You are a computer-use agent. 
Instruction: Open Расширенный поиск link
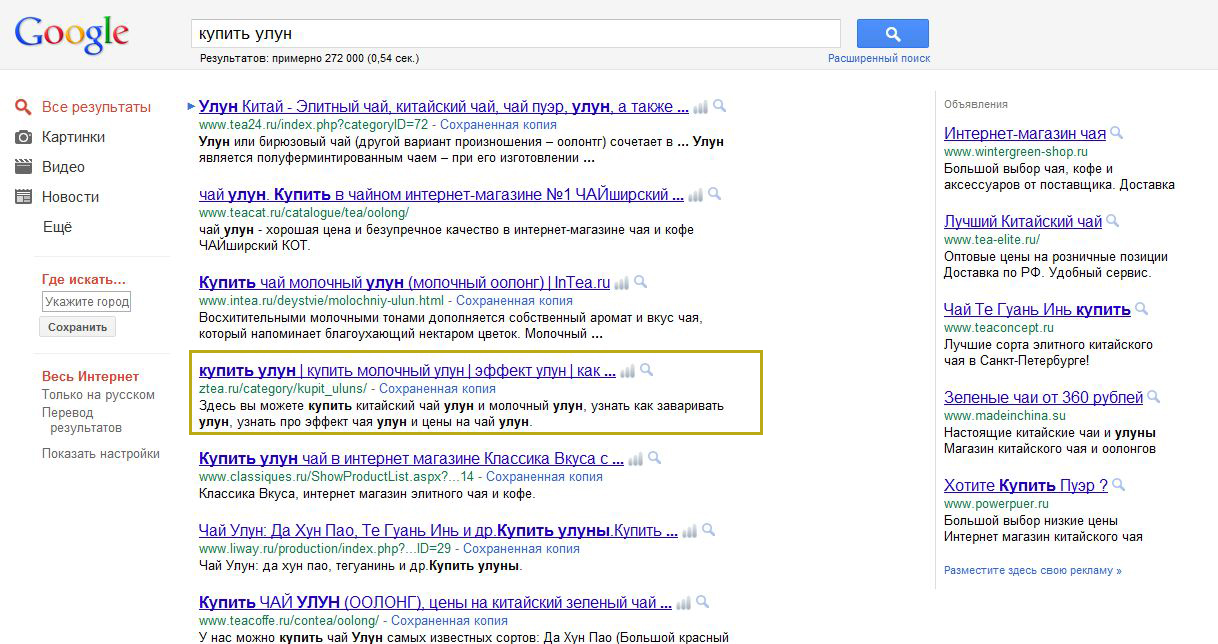pyautogui.click(x=879, y=59)
